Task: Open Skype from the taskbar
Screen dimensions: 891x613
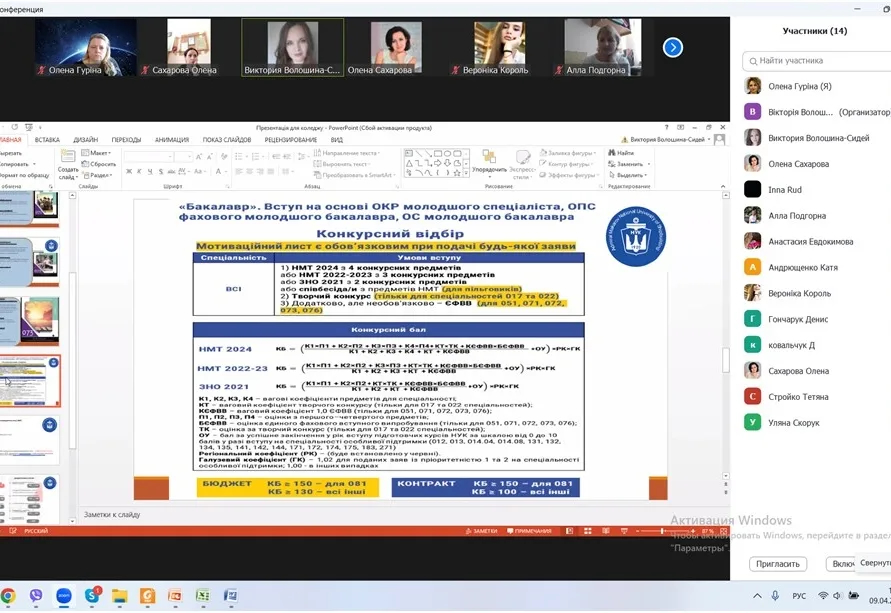Action: tap(92, 596)
